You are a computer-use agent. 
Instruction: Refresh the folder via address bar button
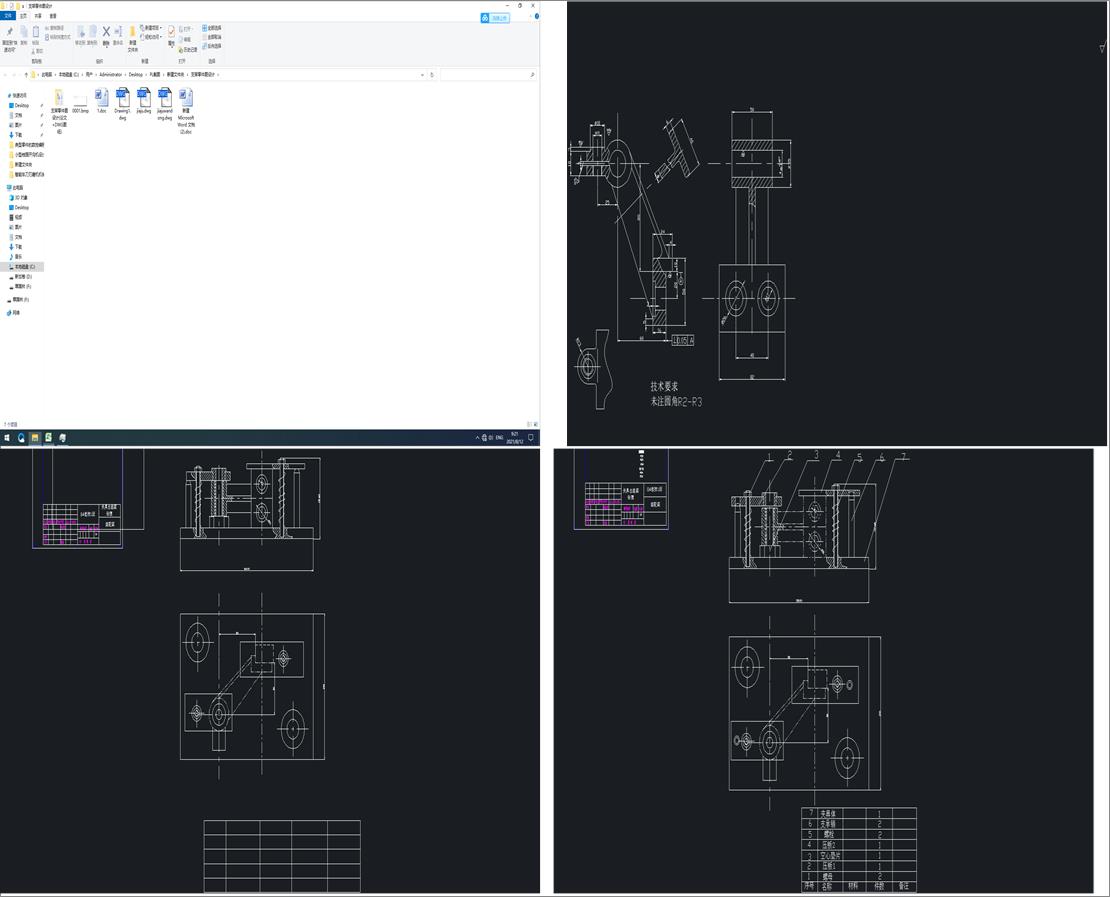tap(432, 74)
